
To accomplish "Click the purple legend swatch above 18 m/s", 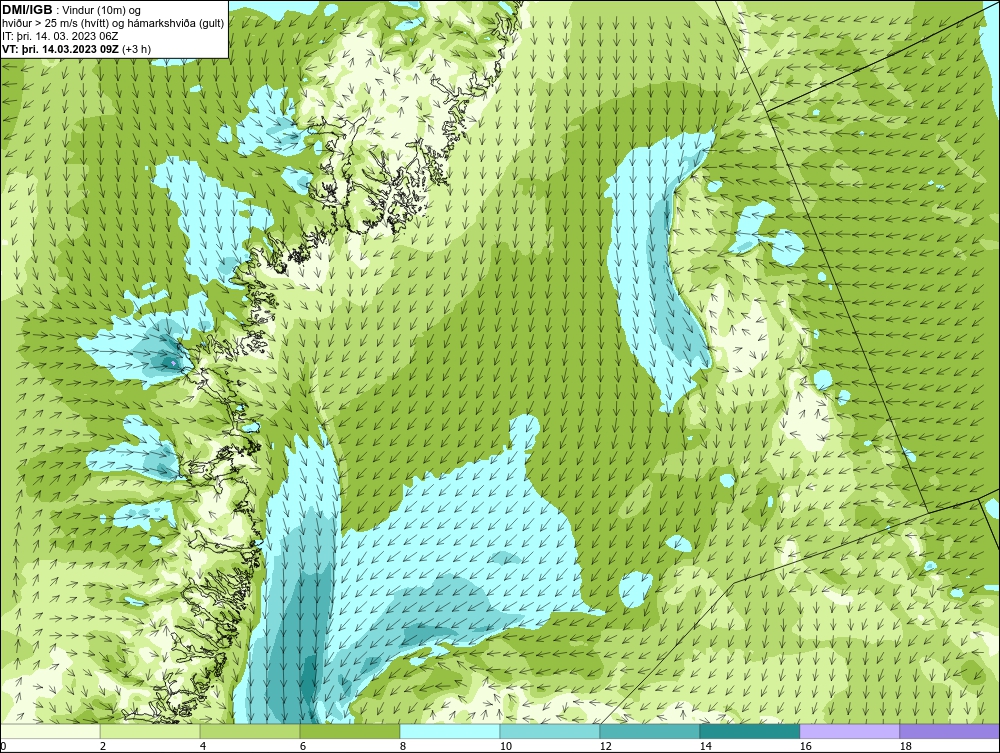I will tap(950, 731).
